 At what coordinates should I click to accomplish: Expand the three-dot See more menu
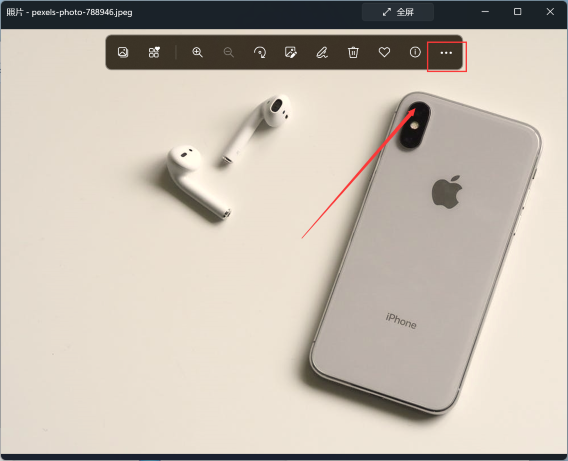click(446, 53)
